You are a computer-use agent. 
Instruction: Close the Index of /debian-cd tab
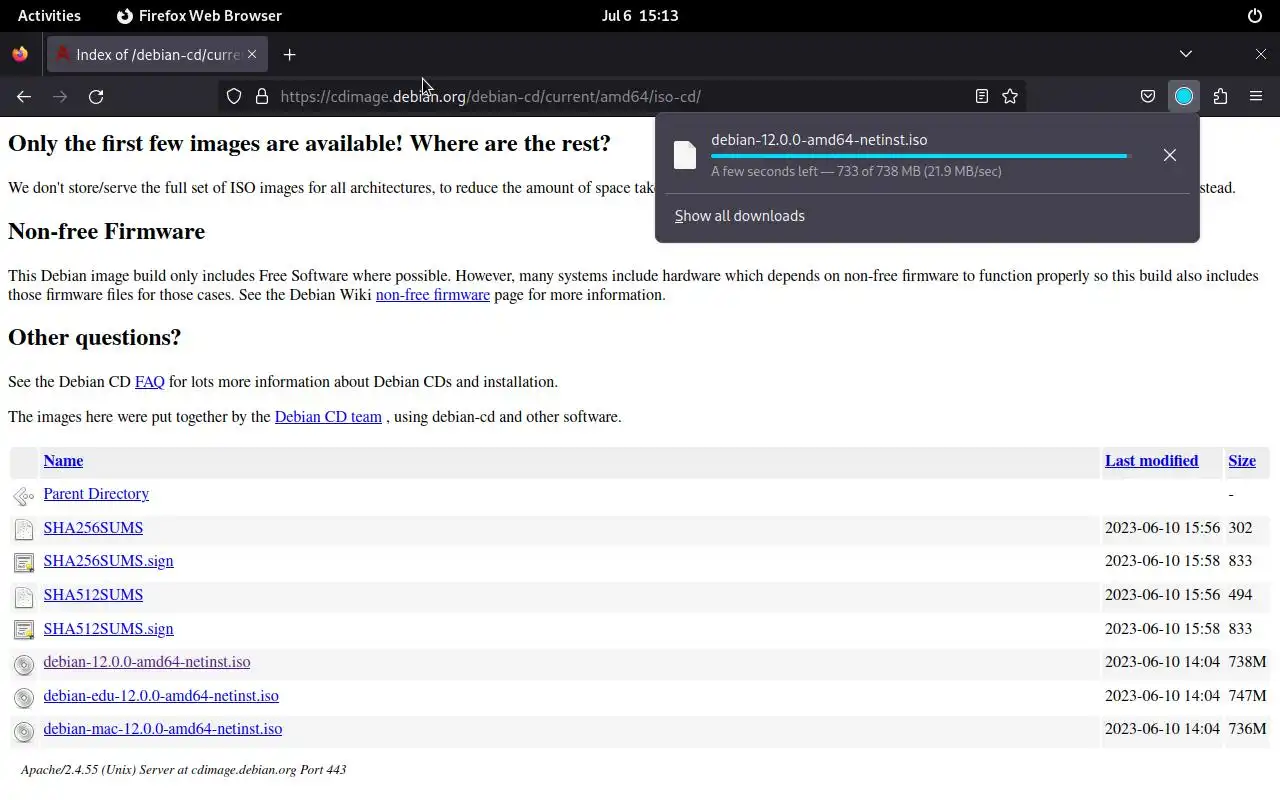click(252, 54)
